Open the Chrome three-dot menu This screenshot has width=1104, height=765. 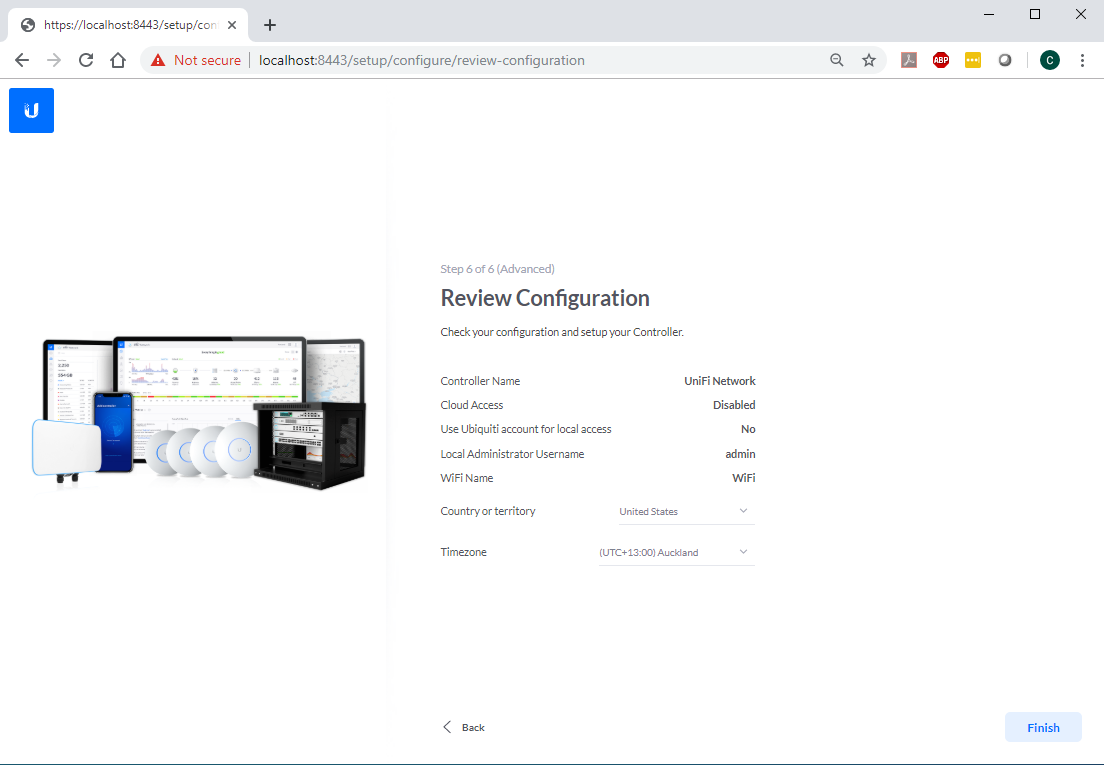click(1082, 61)
